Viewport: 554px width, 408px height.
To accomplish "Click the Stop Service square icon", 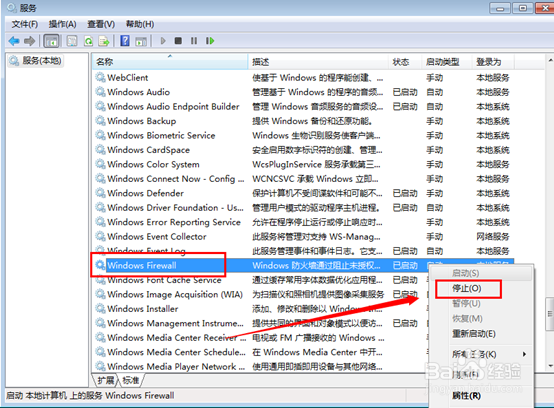I will click(178, 41).
